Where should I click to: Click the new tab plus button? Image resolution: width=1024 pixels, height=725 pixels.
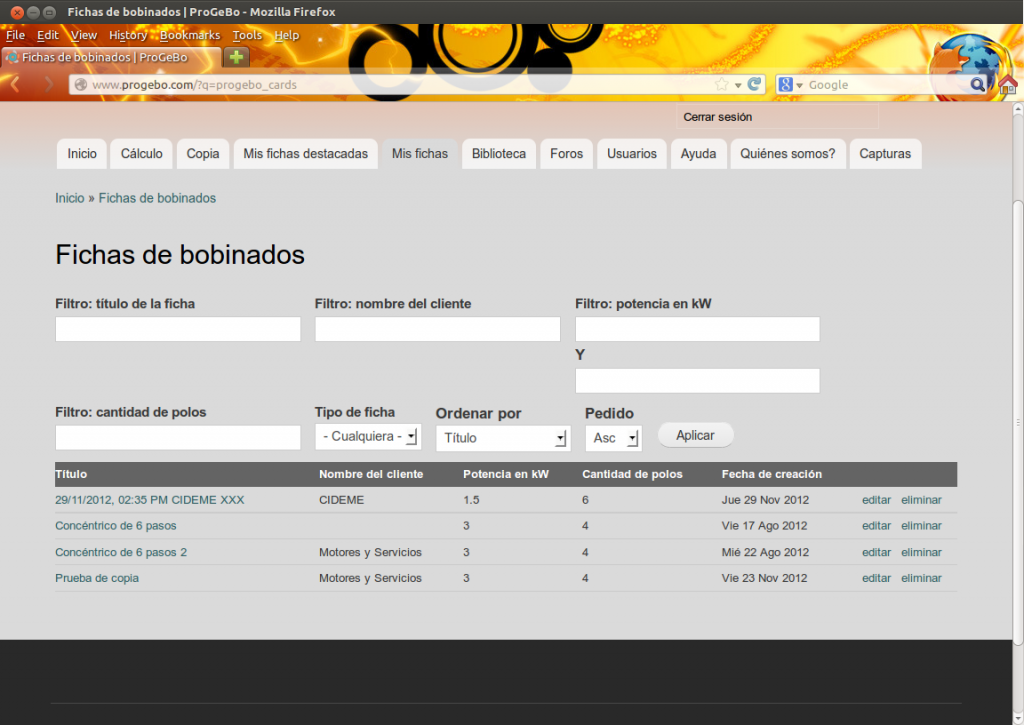click(236, 57)
